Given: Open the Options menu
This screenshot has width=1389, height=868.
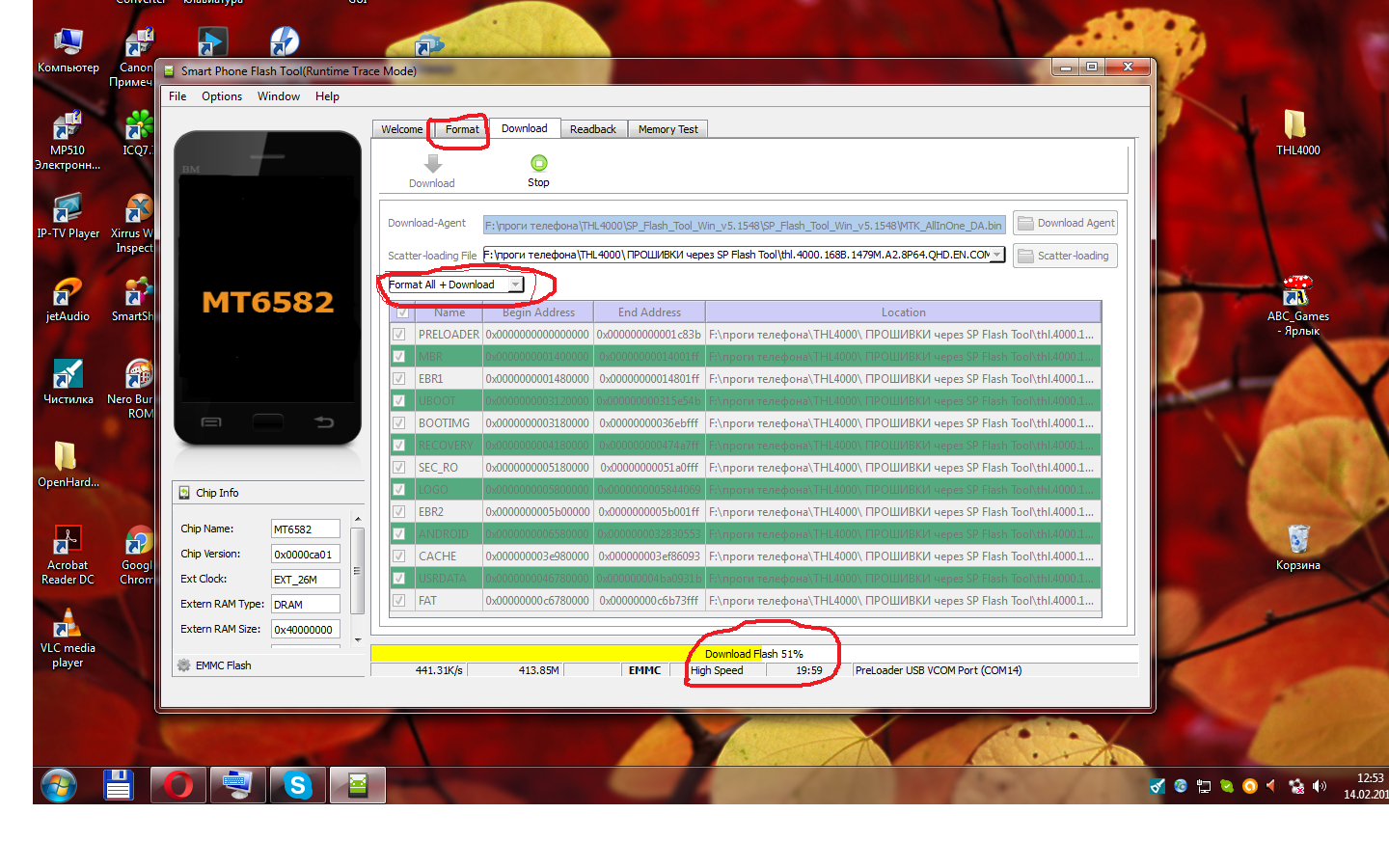Looking at the screenshot, I should click(x=222, y=96).
